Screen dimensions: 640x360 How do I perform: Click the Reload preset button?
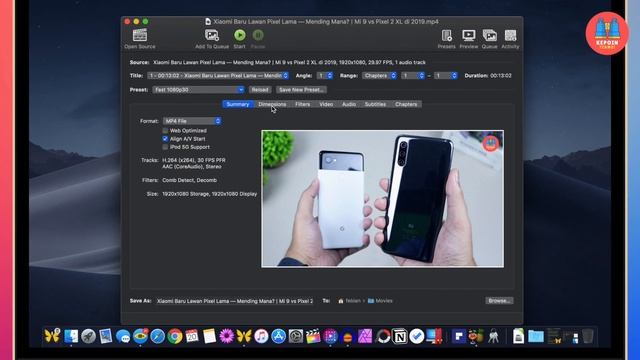click(x=260, y=90)
